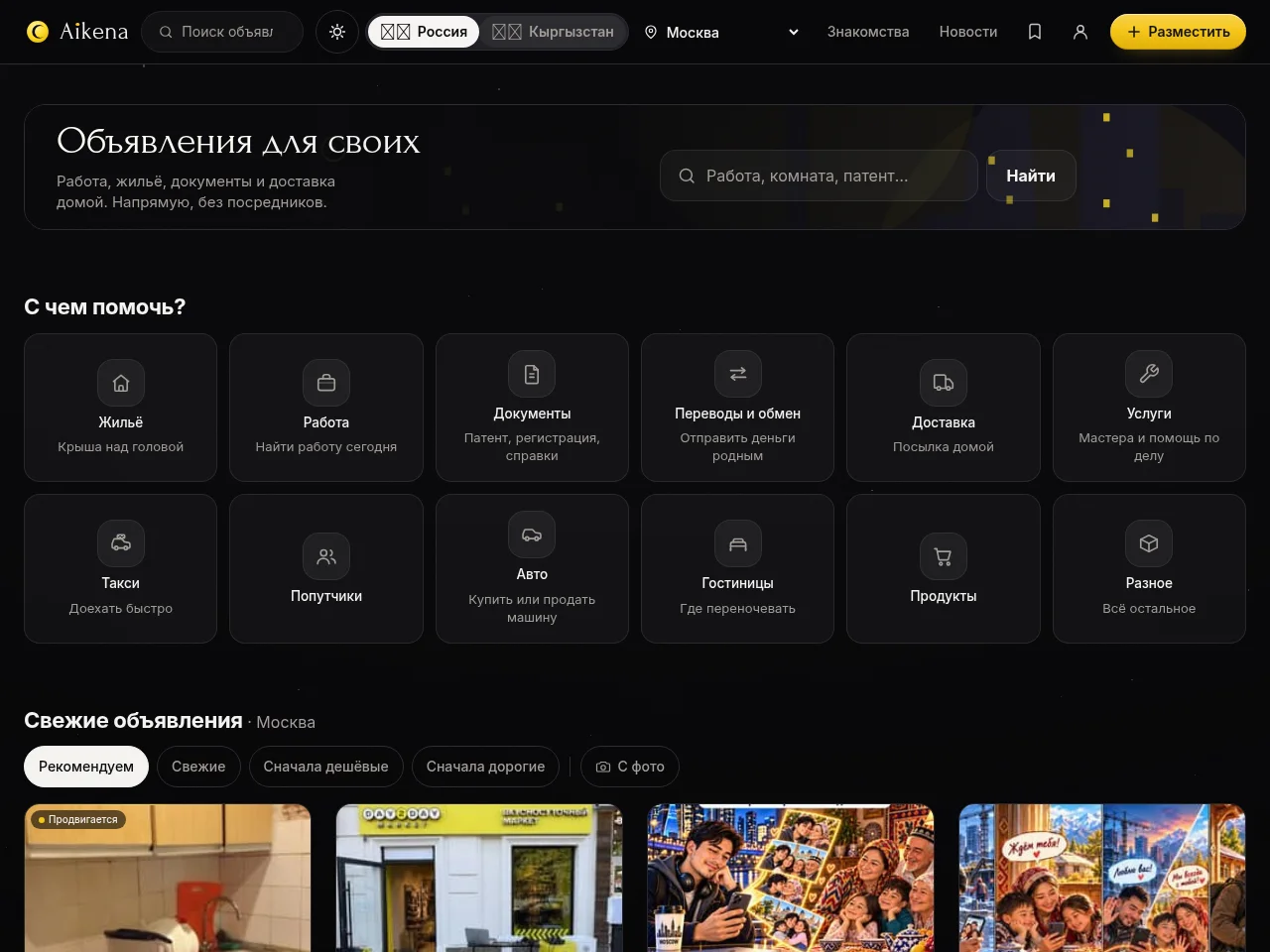
Task: Select the Рекомендуем sort tab
Action: 86,767
